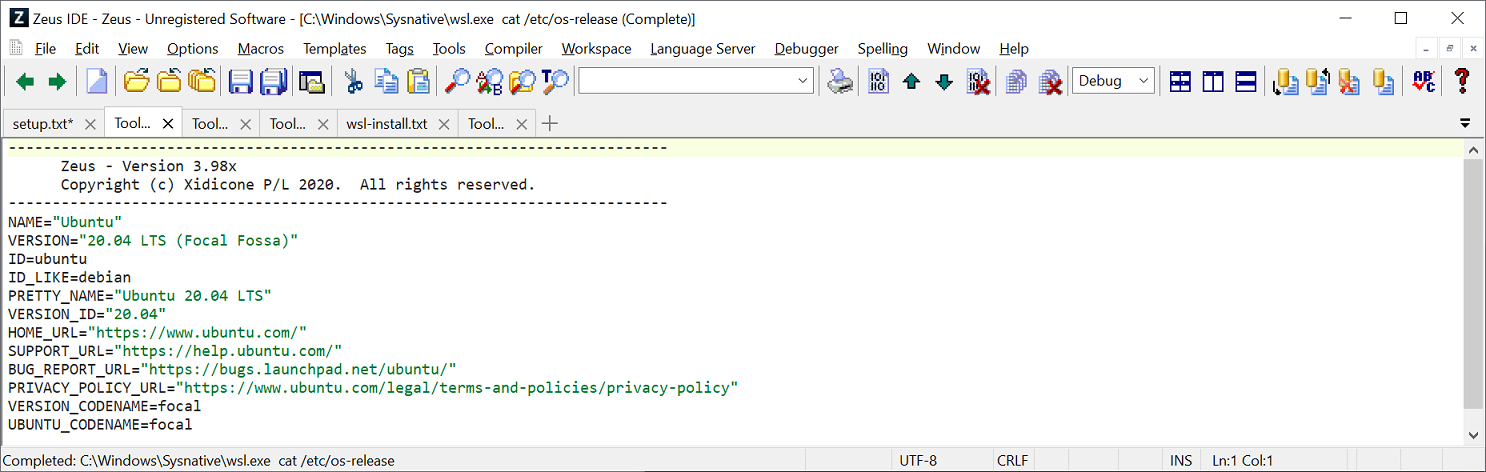Click the green back navigation arrow
This screenshot has height=472, width=1486.
tap(25, 82)
